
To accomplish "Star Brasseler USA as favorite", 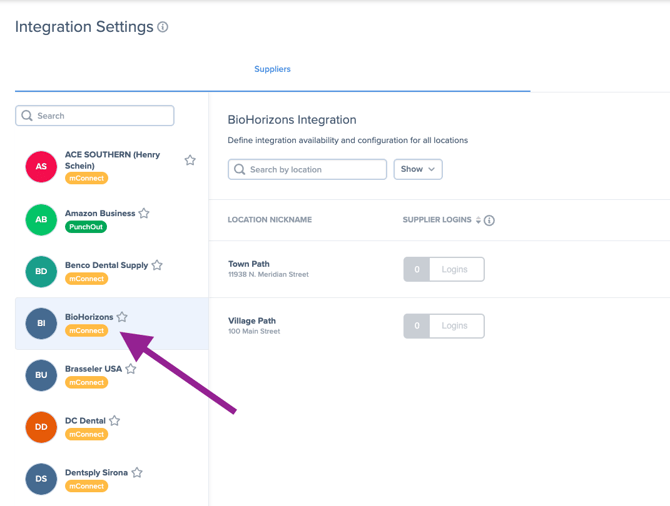I will coord(131,369).
